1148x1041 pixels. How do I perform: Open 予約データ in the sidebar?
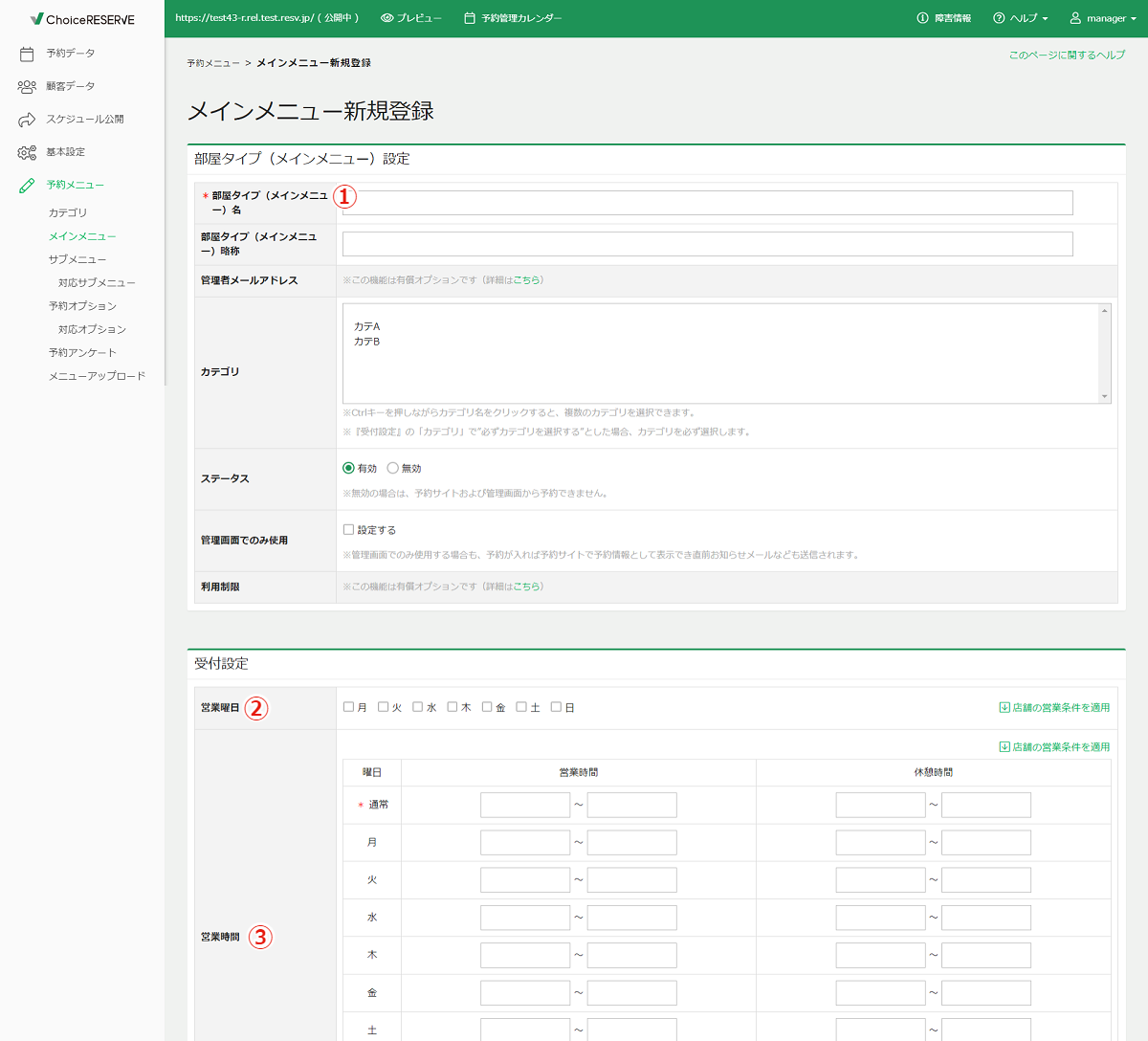pos(71,54)
